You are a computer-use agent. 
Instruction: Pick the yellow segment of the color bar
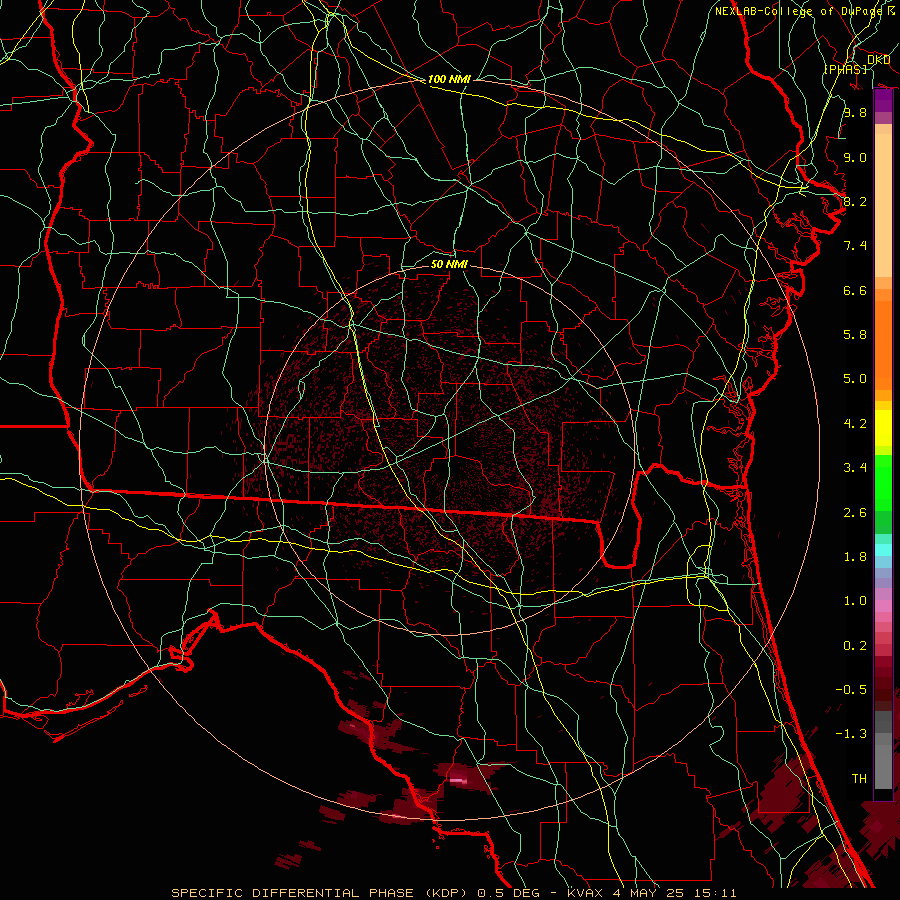883,428
